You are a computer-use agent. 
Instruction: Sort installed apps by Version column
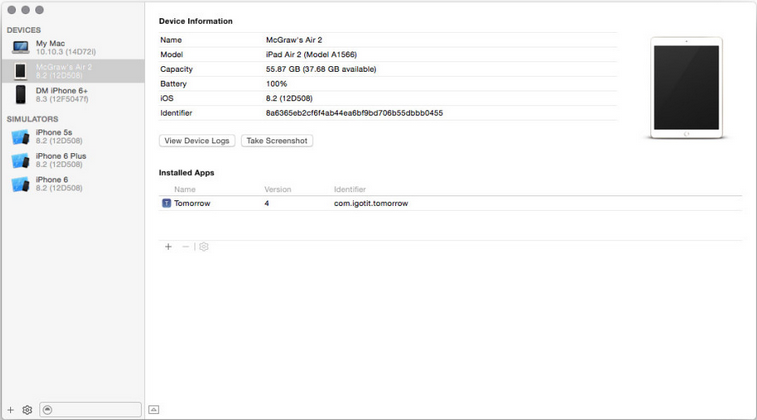coord(277,189)
